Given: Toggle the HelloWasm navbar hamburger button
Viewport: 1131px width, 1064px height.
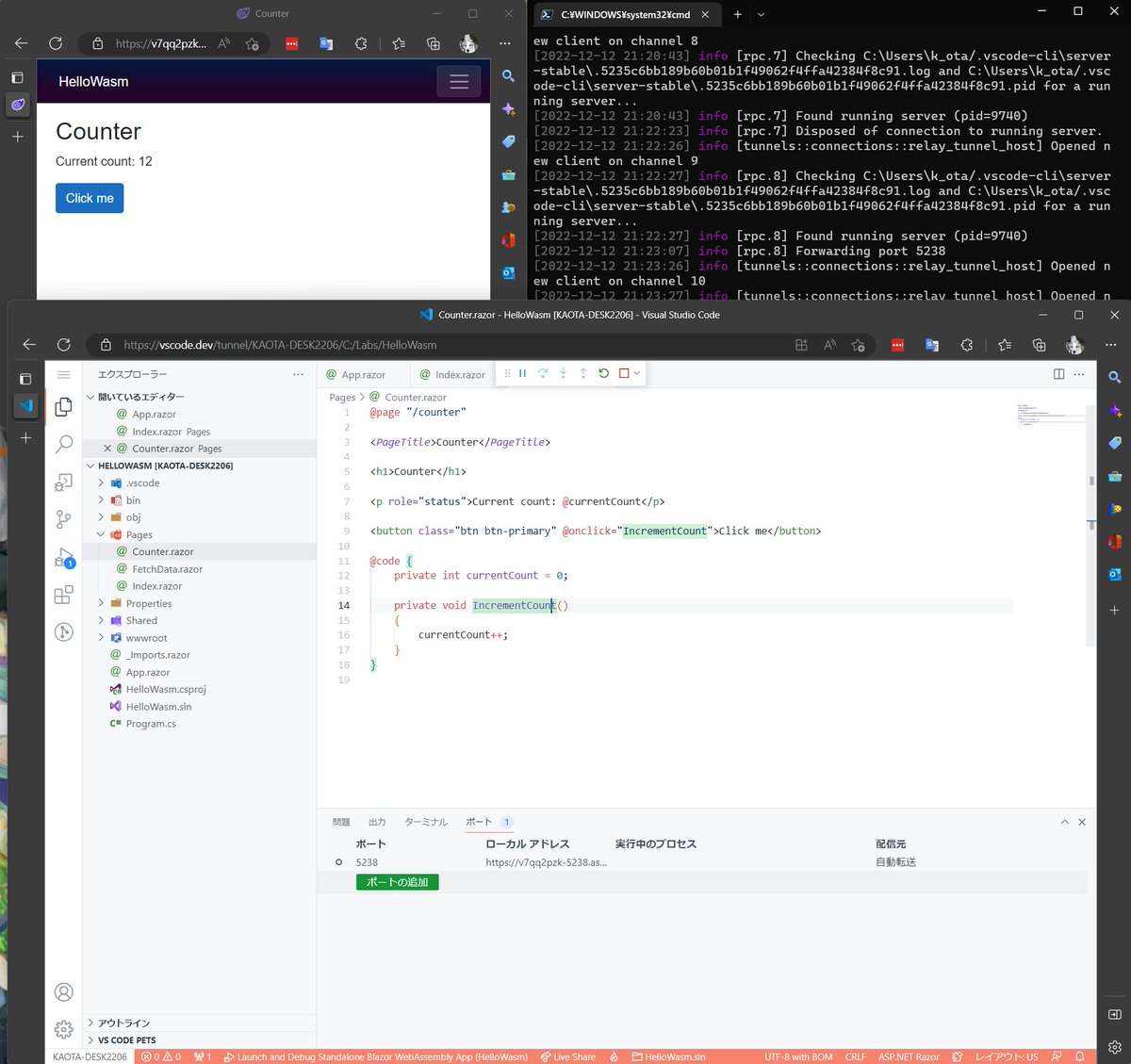Looking at the screenshot, I should click(459, 82).
